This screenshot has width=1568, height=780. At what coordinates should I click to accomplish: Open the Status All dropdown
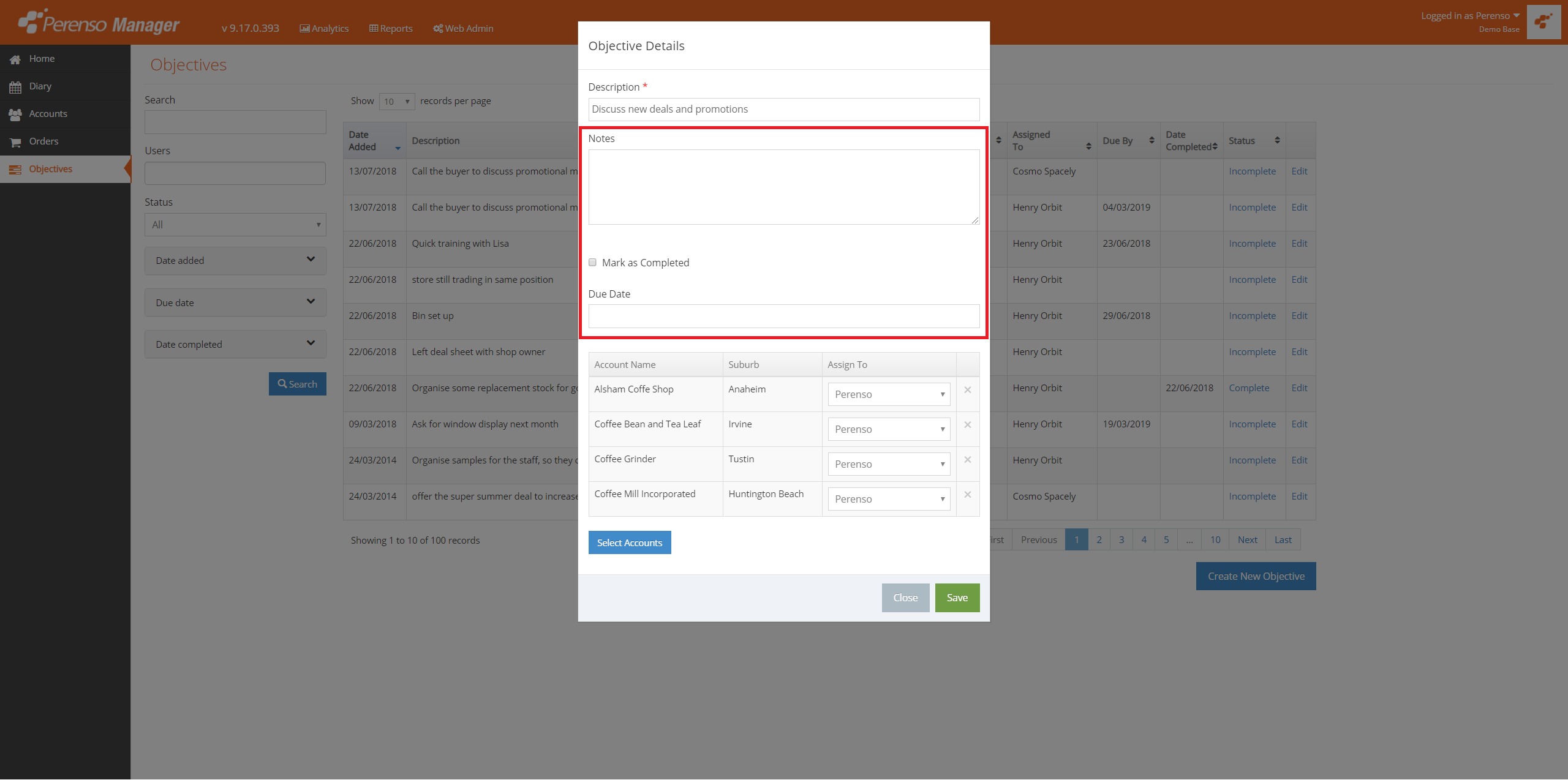point(235,225)
